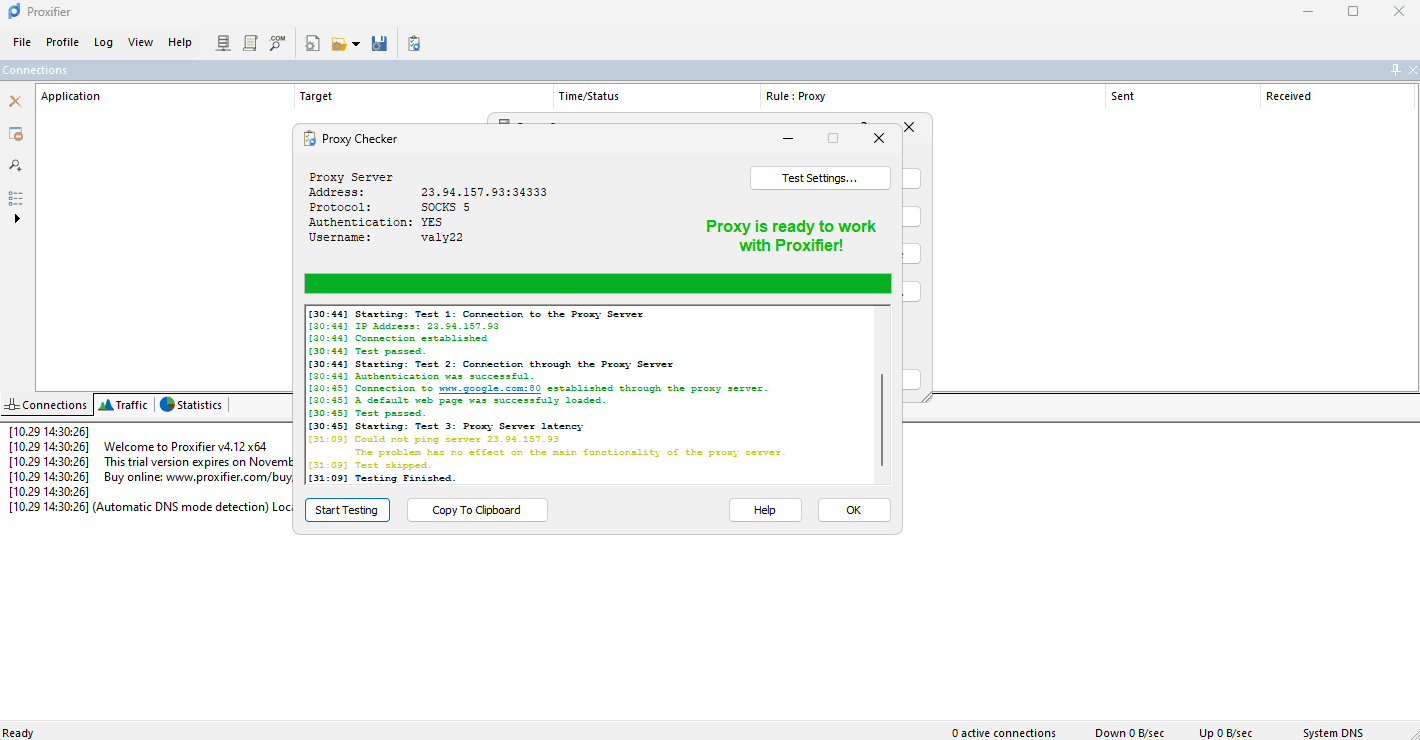The image size is (1420, 740).
Task: Click the Start Testing button
Action: [346, 510]
